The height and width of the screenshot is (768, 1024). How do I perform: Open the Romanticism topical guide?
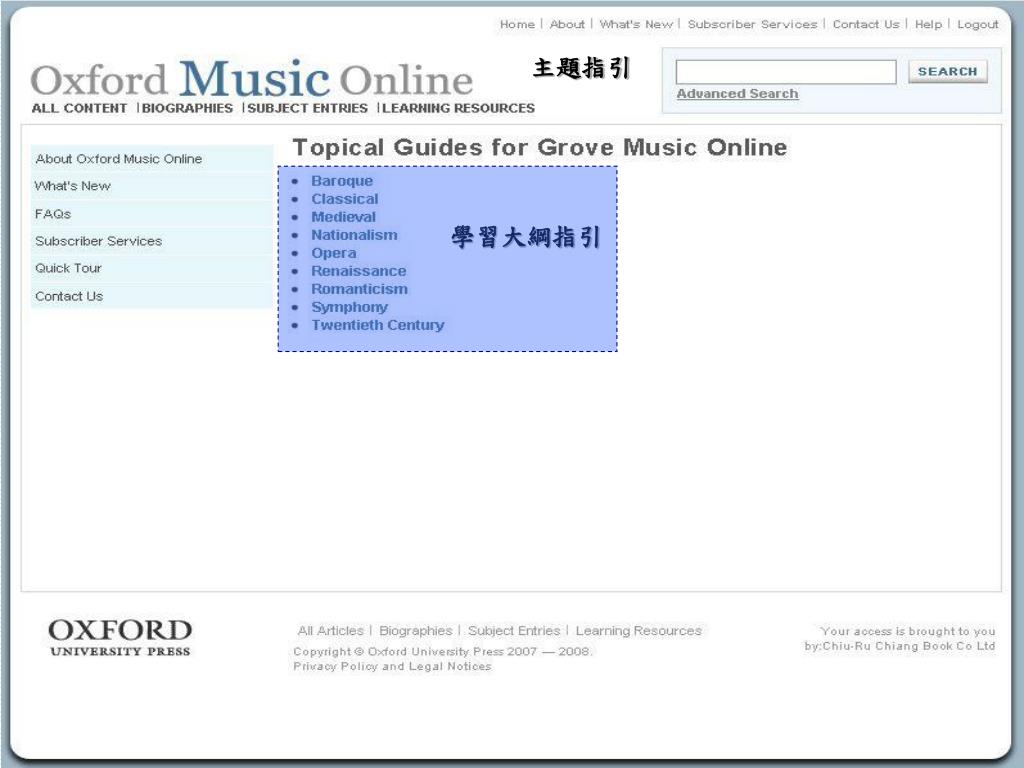coord(359,289)
